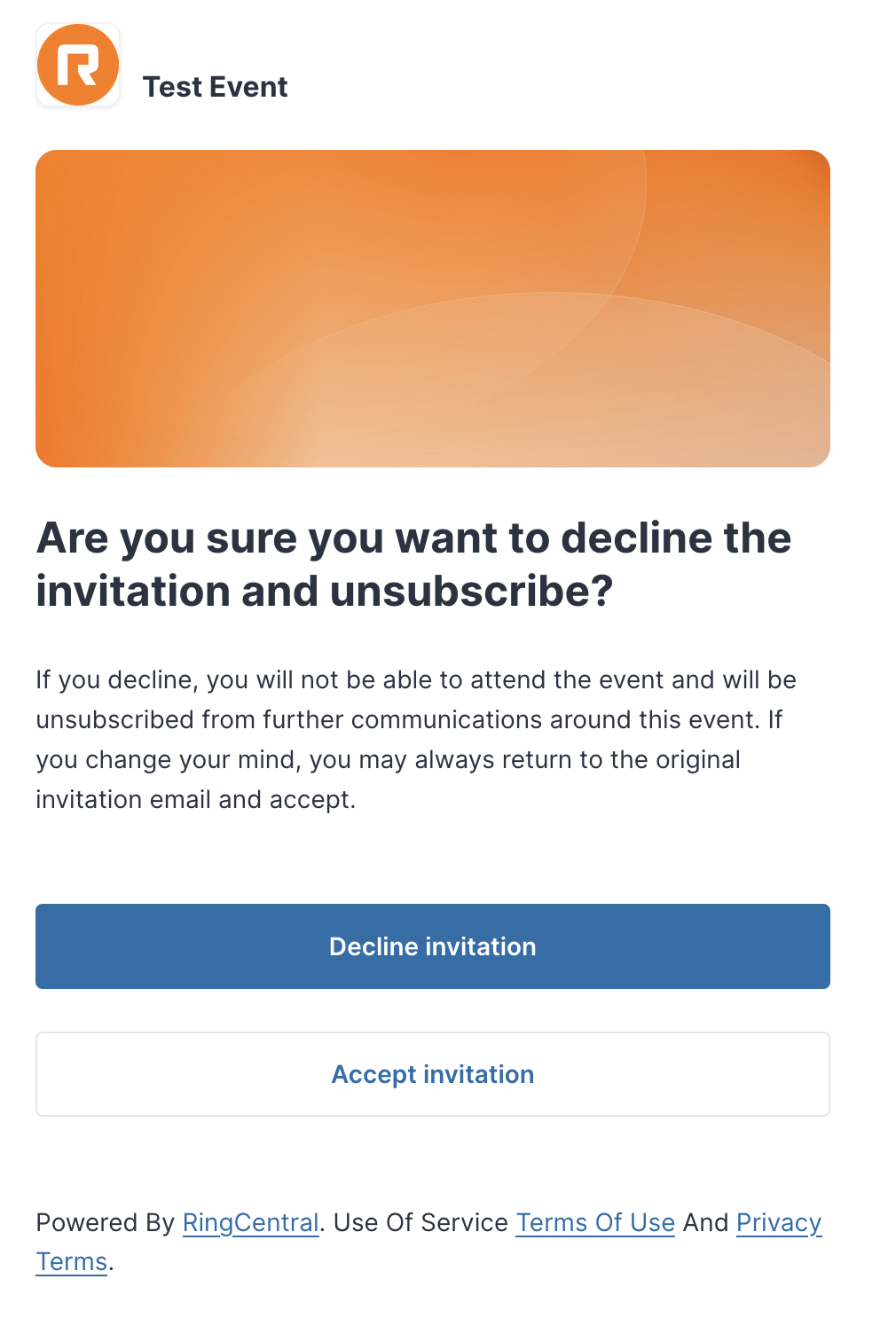Click the Terms word on footer's last line

[x=71, y=1261]
